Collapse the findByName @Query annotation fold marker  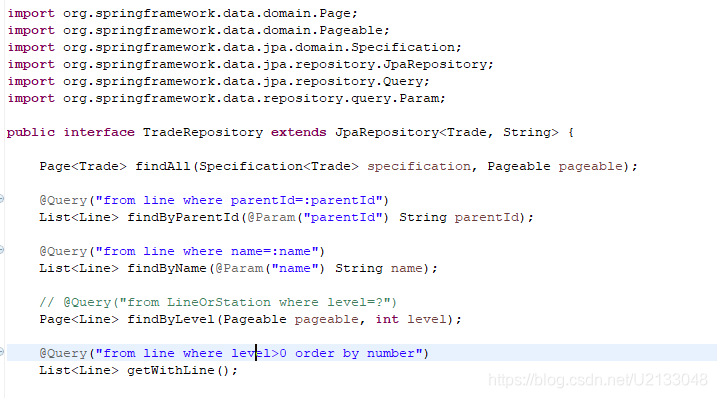pyautogui.click(x=1, y=250)
